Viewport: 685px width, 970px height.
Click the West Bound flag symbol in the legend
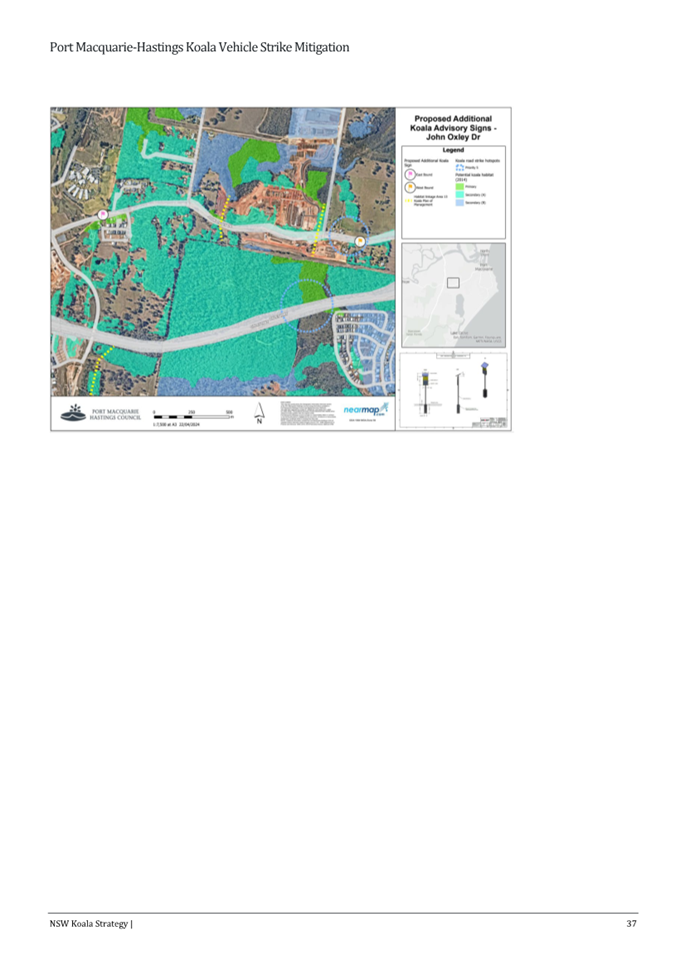(410, 187)
